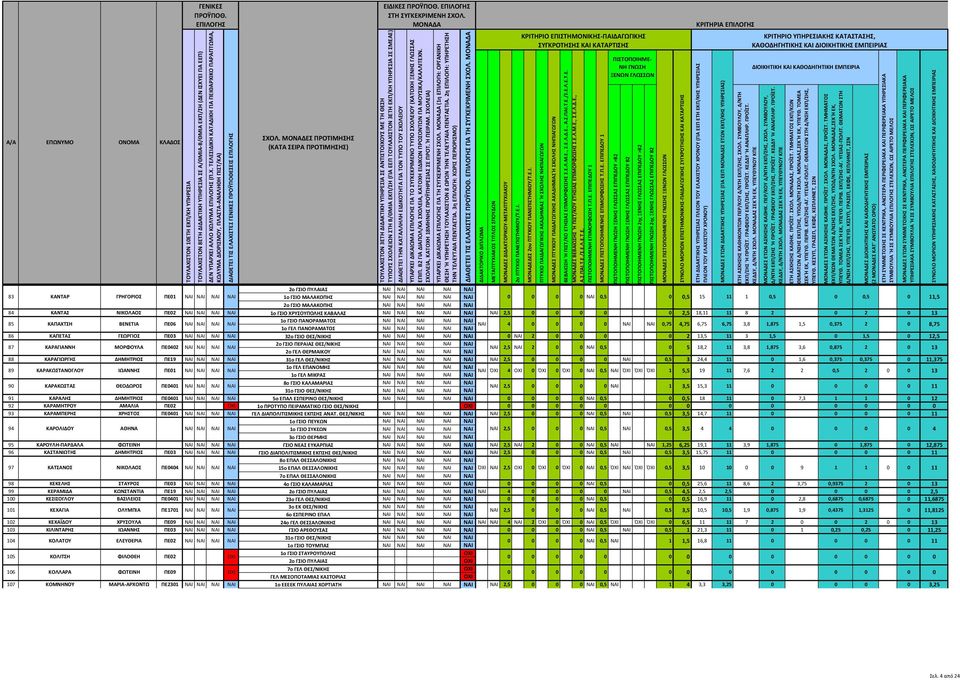Select surname cell ΚΑΝΤΑΣ
This screenshot has width=960, height=680.
coord(59,313)
